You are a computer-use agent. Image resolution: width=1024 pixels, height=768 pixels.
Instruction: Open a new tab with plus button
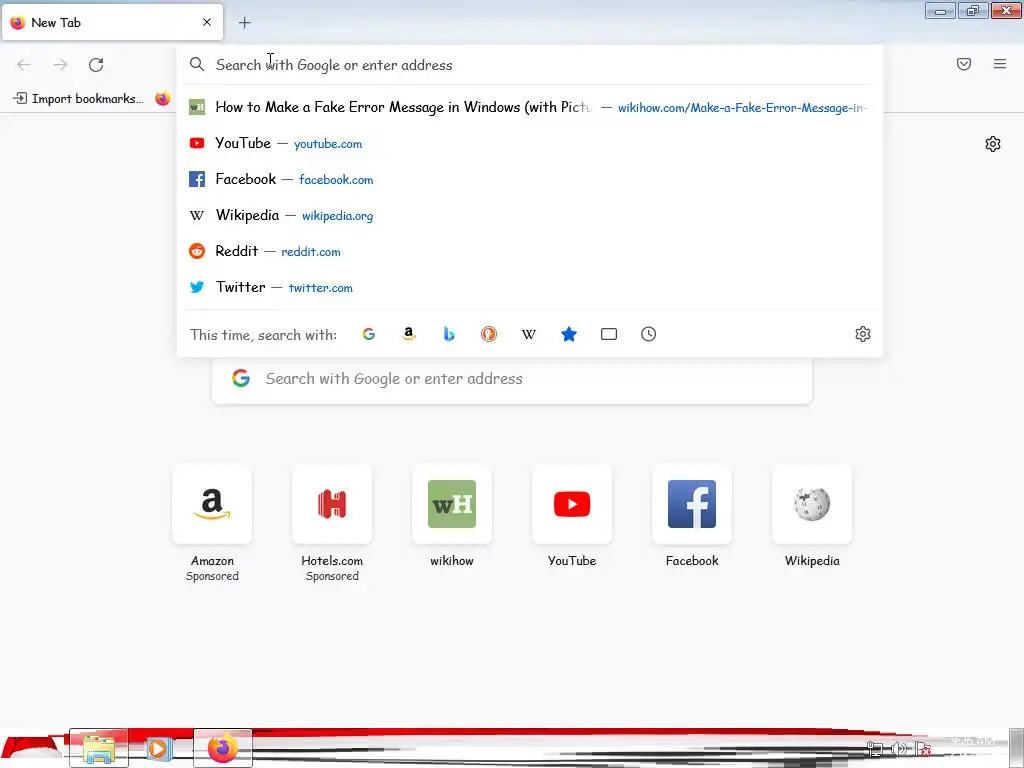[244, 23]
